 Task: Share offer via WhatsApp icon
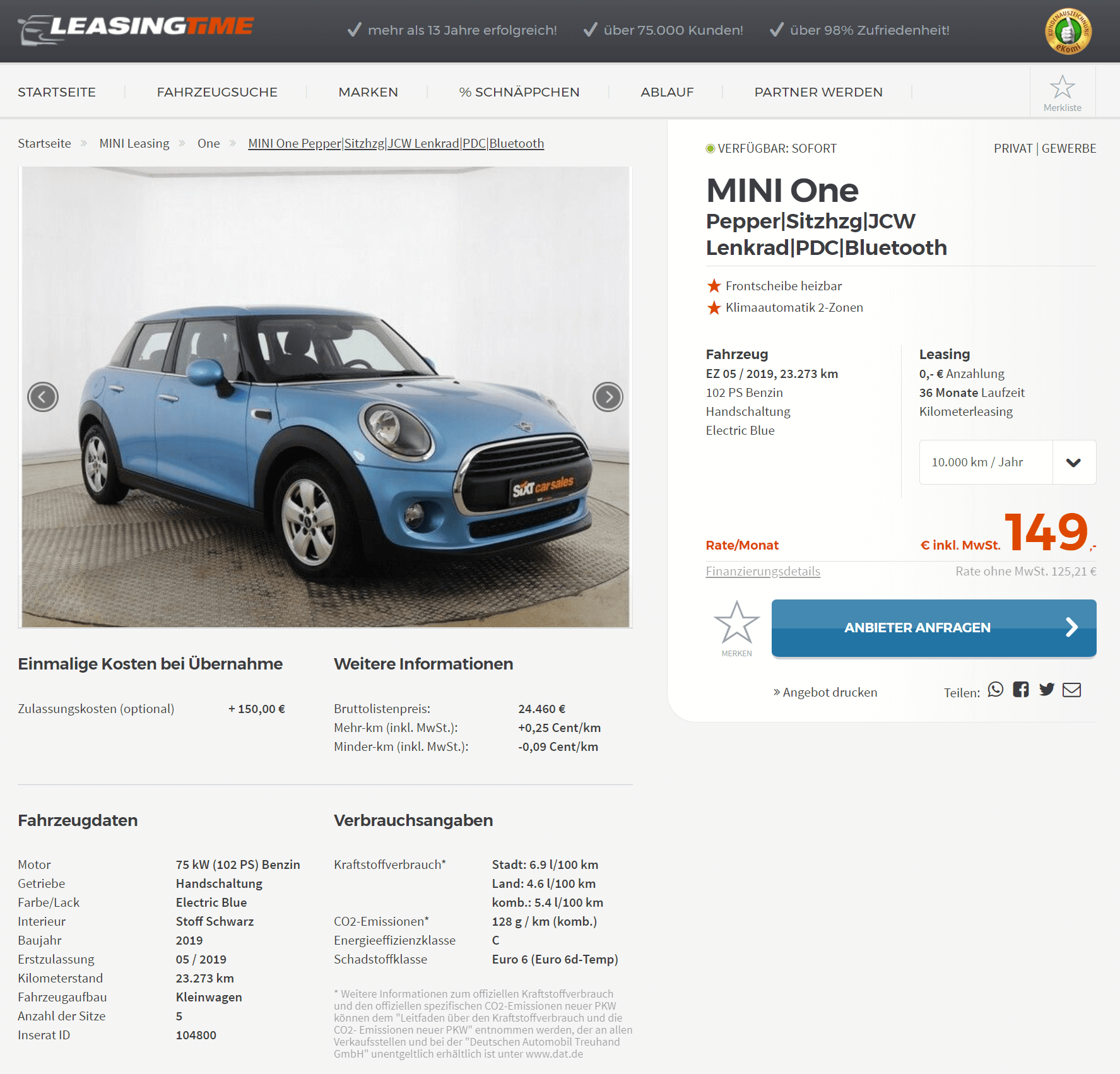[x=996, y=690]
